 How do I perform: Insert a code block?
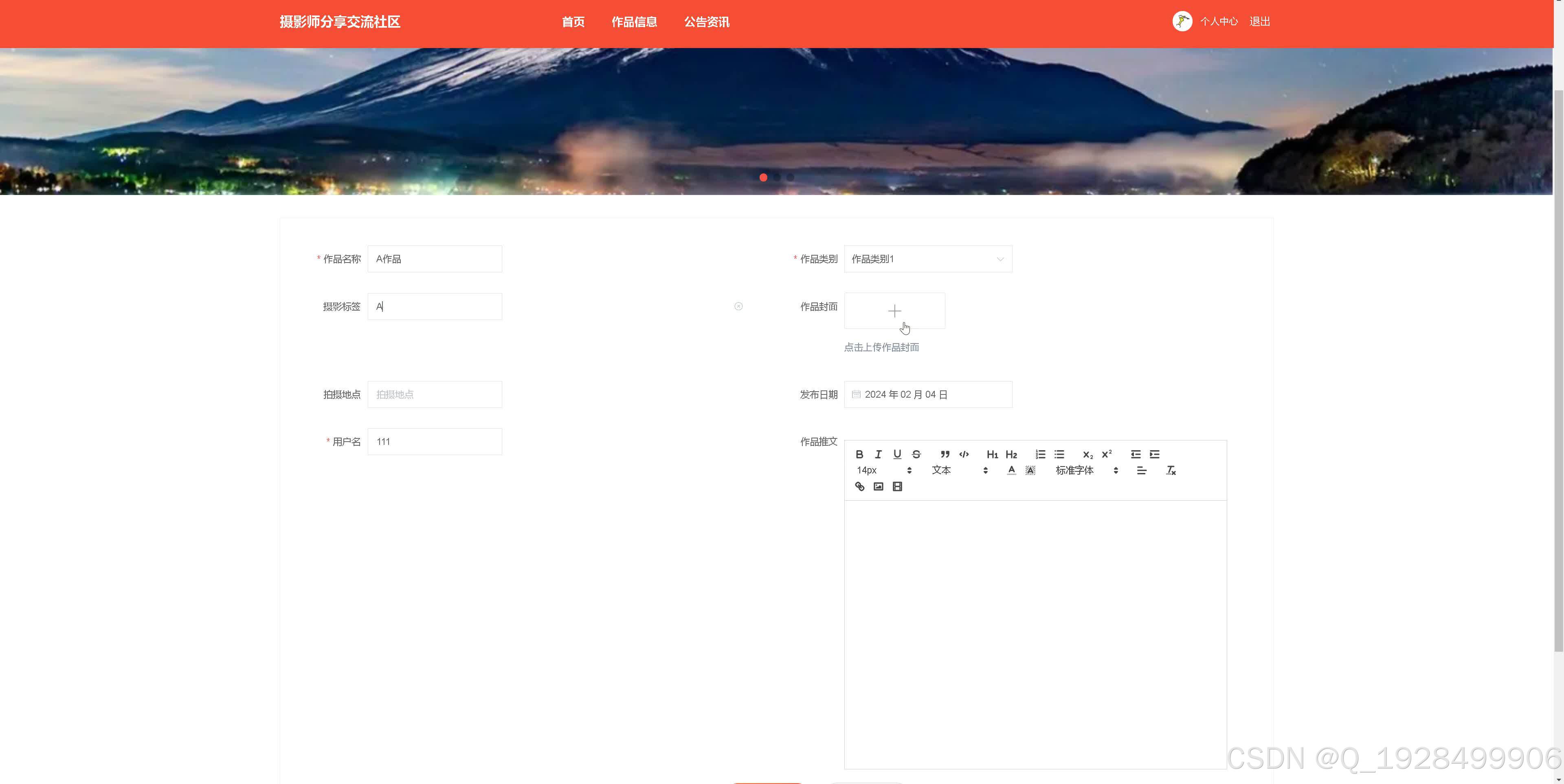964,455
